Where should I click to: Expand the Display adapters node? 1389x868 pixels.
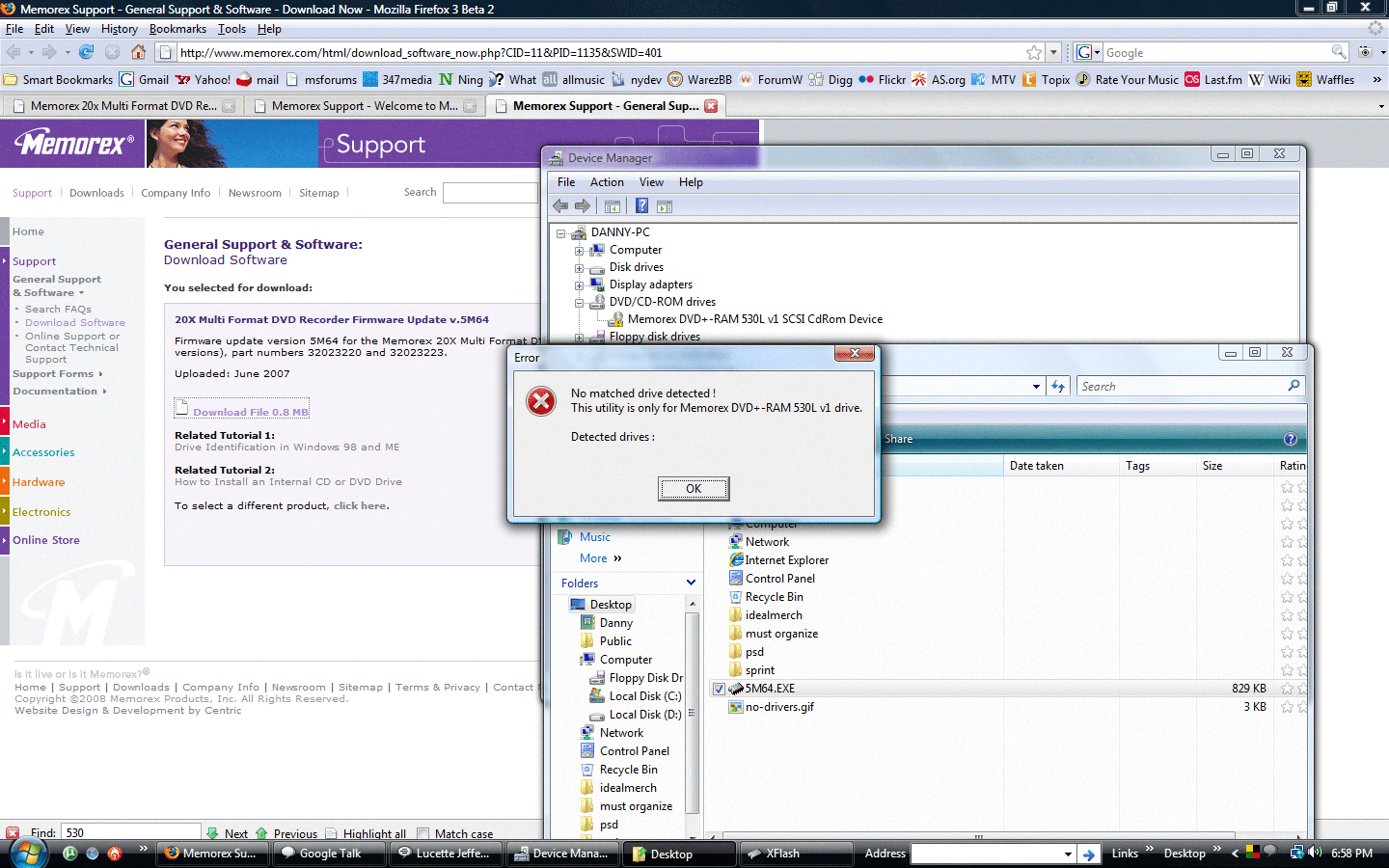579,285
